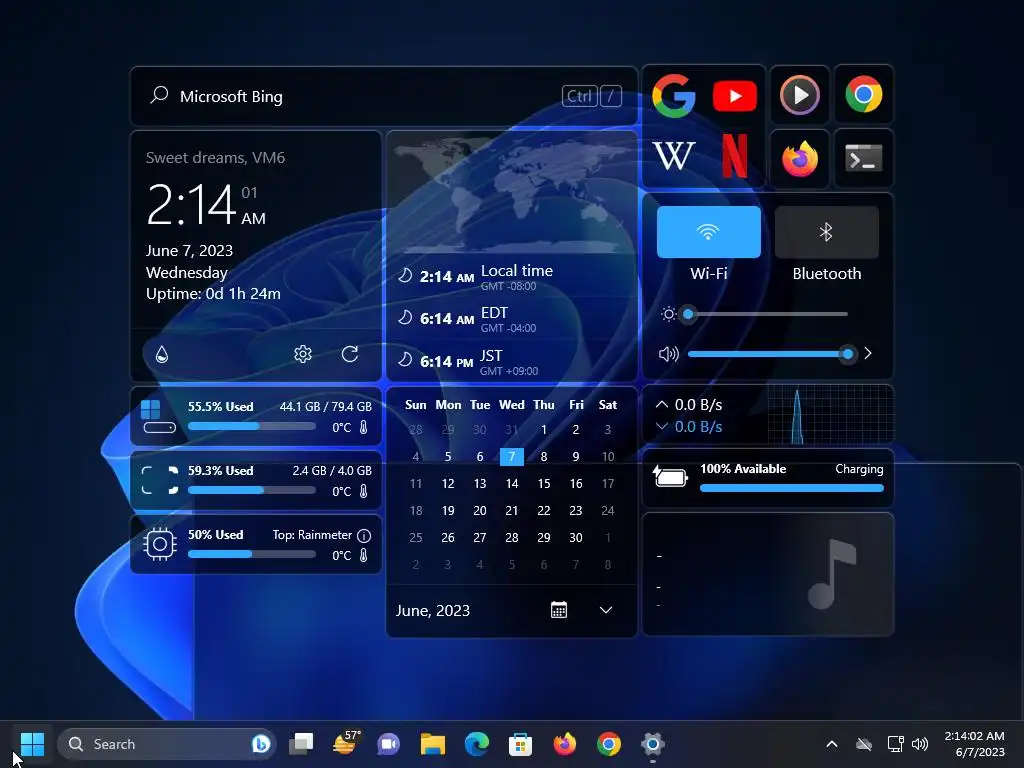Viewport: 1024px width, 768px height.
Task: Click the Local time row
Action: coord(511,277)
